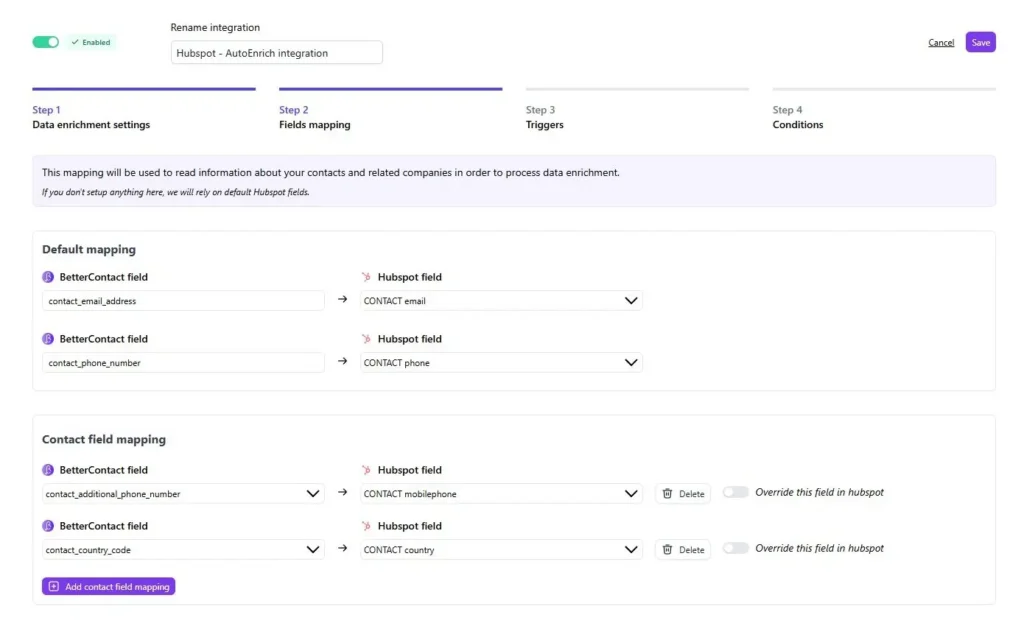Image resolution: width=1024 pixels, height=626 pixels.
Task: Enable override for CONTACT mobilephone field
Action: pos(735,492)
